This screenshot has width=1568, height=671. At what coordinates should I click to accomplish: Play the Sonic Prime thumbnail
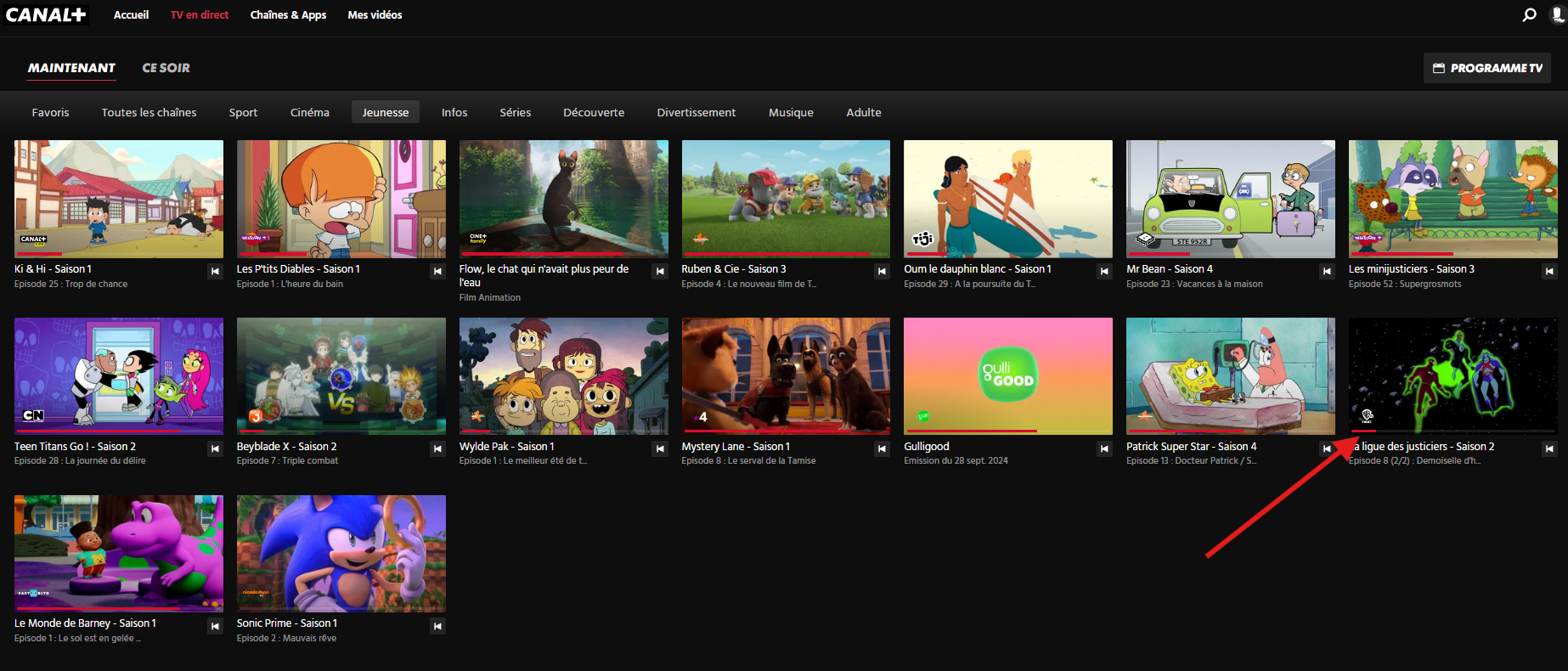coord(341,554)
